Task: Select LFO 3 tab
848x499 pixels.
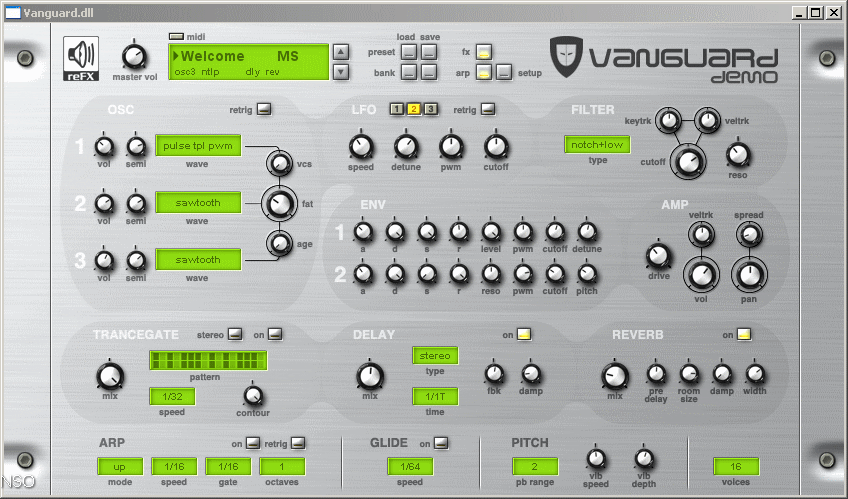Action: pyautogui.click(x=430, y=109)
